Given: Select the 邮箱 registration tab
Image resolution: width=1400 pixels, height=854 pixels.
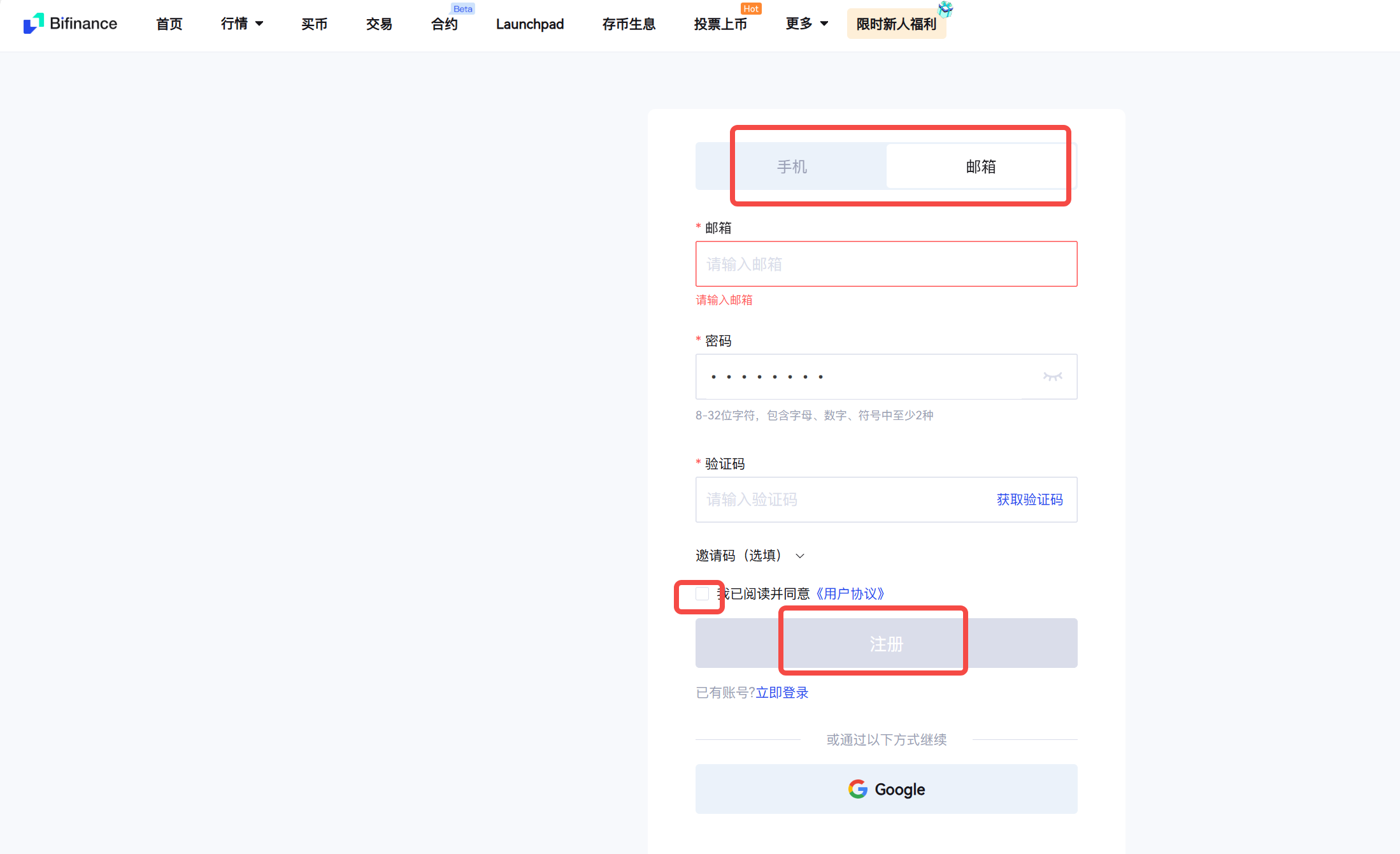Looking at the screenshot, I should 980,166.
